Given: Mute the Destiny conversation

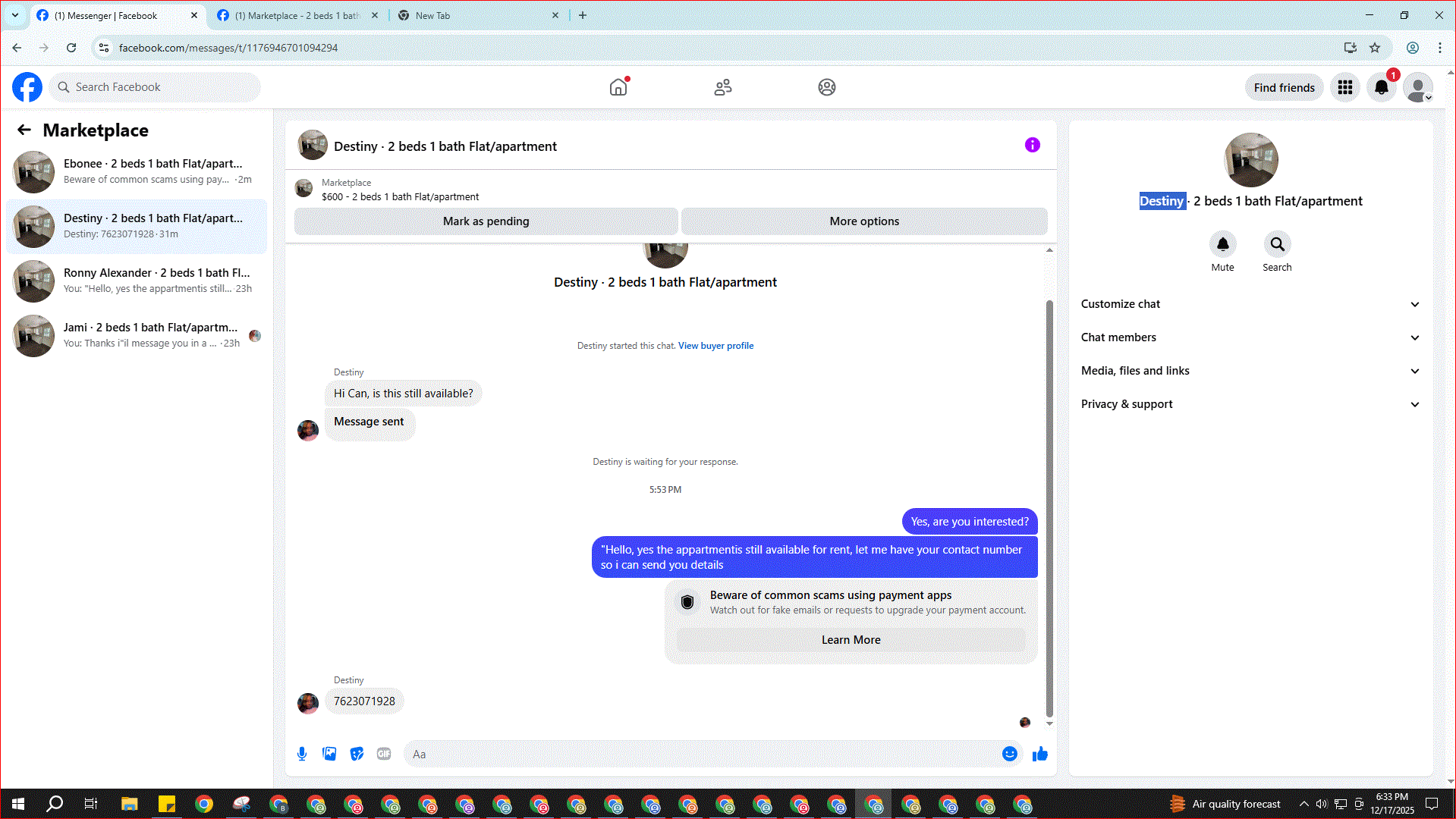Looking at the screenshot, I should coord(1222,244).
